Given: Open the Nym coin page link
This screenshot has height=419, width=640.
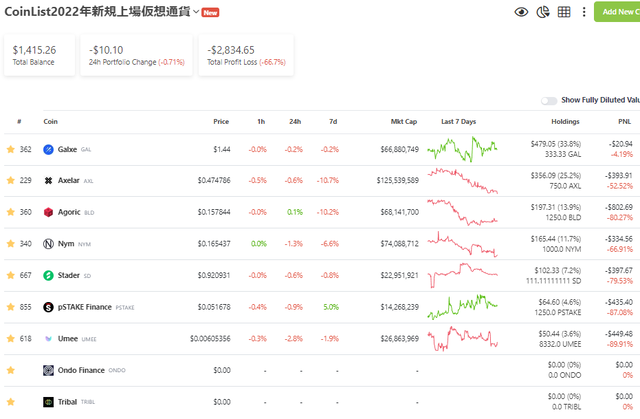Looking at the screenshot, I should [66, 244].
